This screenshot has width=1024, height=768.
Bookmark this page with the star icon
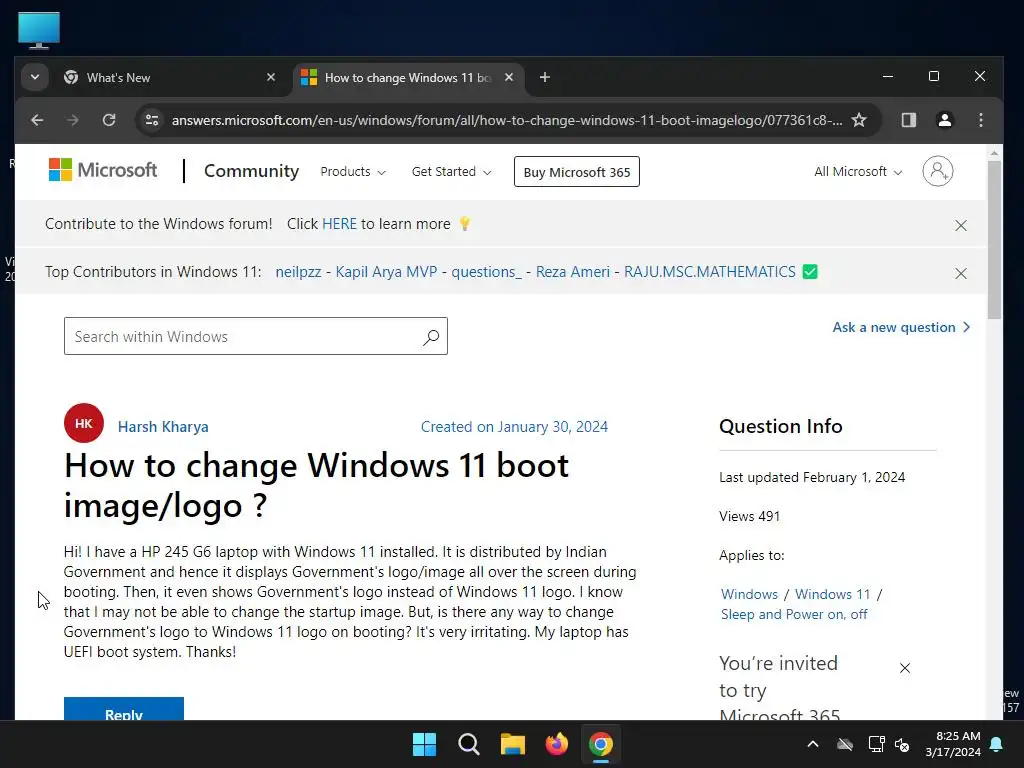coord(859,120)
